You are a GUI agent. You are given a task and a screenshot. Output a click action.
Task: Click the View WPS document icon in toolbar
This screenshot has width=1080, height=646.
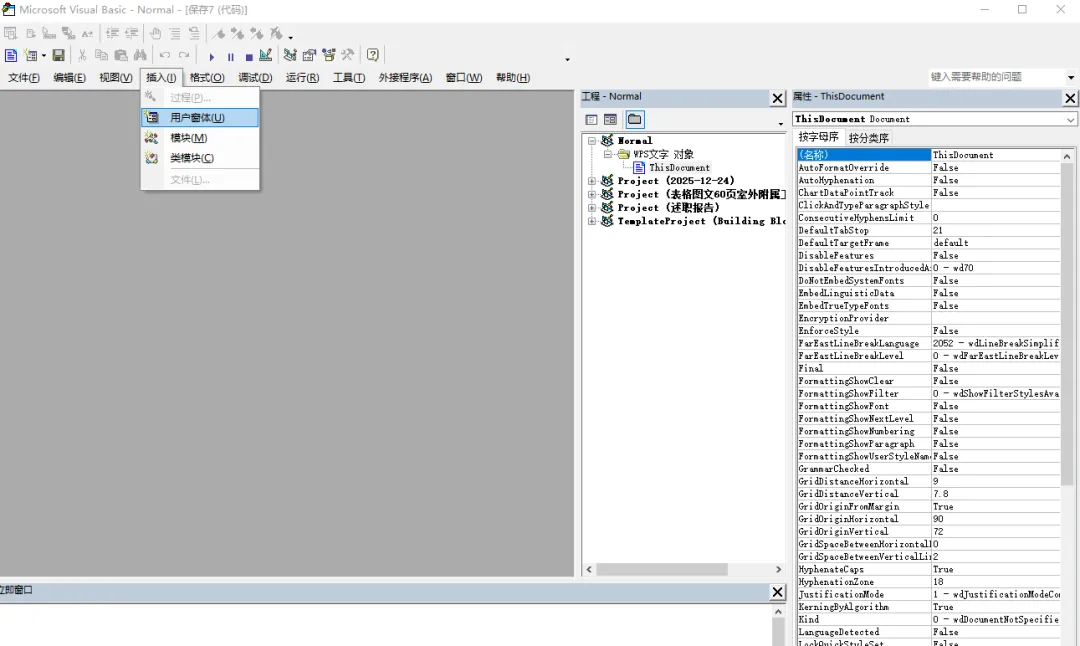click(x=10, y=55)
